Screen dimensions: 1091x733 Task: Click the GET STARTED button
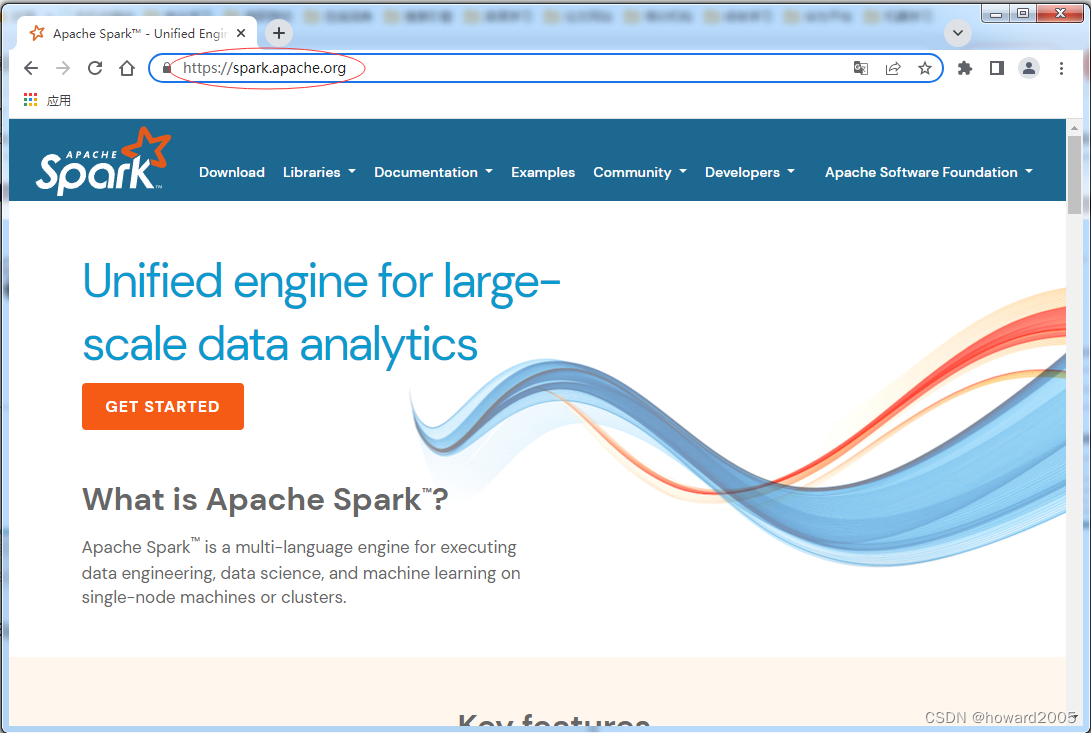[163, 407]
